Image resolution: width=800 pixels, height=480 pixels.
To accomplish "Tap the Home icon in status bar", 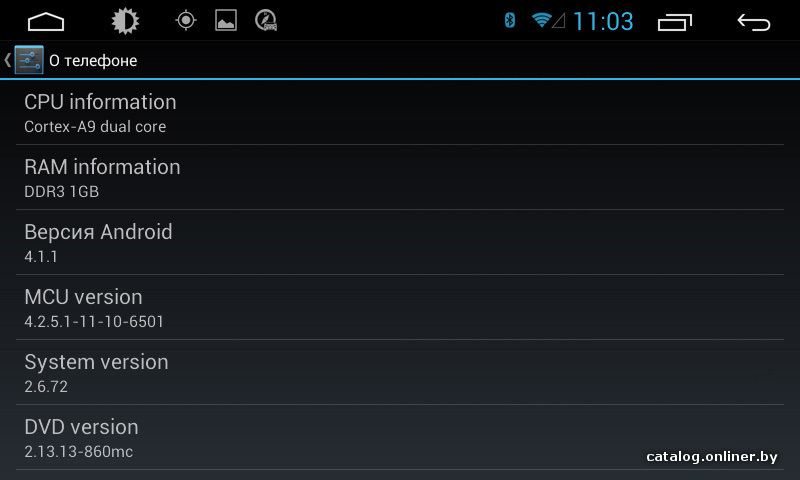I will pos(46,22).
